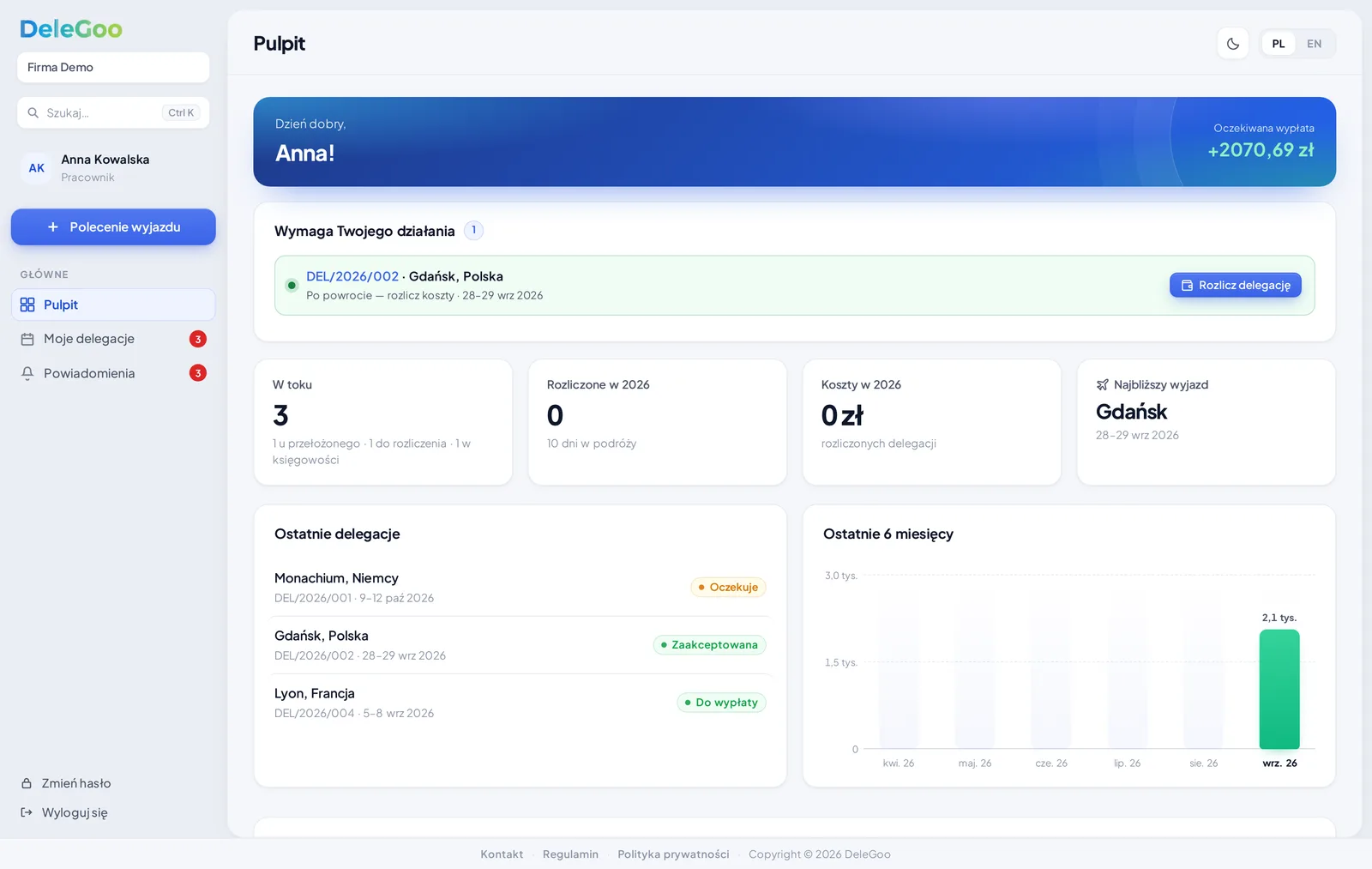Switch language to EN
The height and width of the screenshot is (869, 1372).
click(1314, 44)
